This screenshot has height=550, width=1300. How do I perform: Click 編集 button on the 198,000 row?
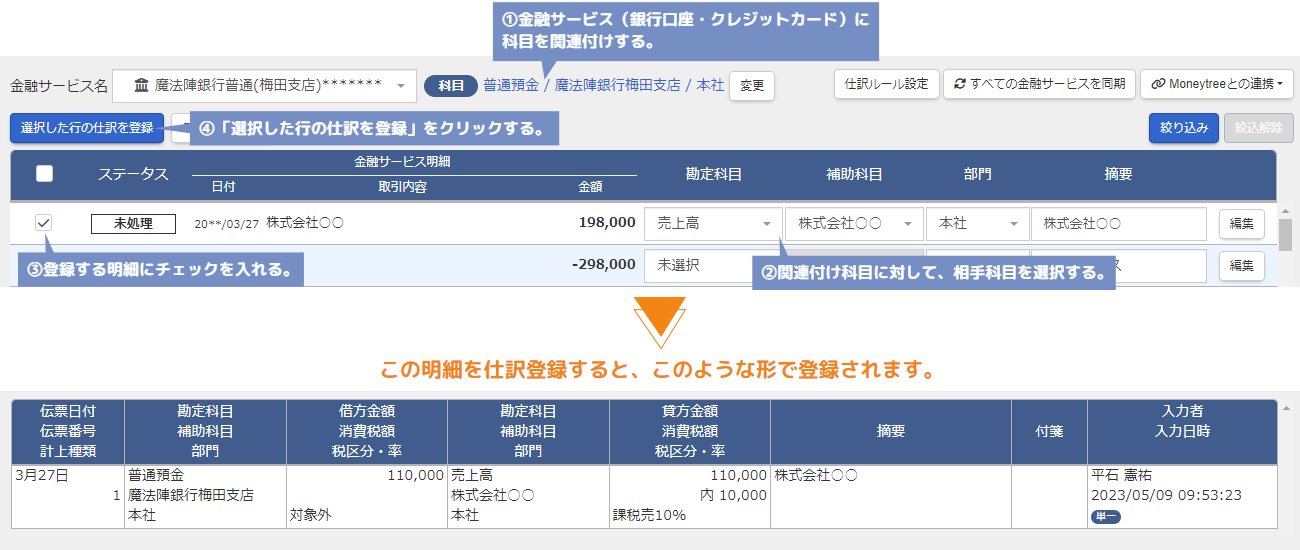(1241, 224)
